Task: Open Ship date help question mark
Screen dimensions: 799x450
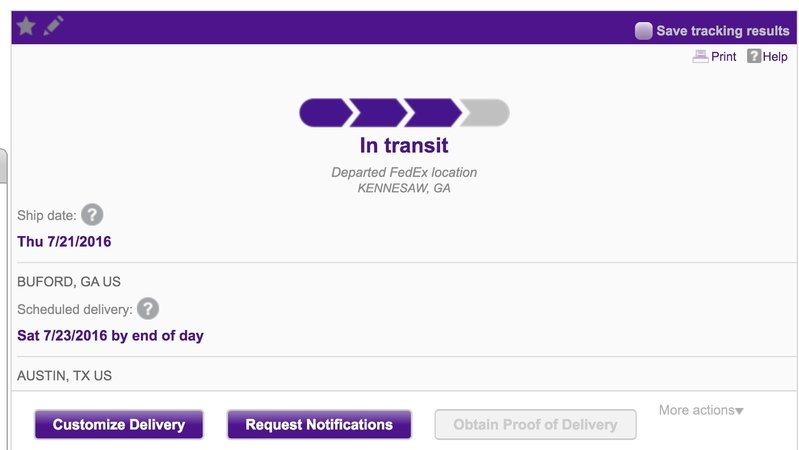Action: (x=92, y=215)
